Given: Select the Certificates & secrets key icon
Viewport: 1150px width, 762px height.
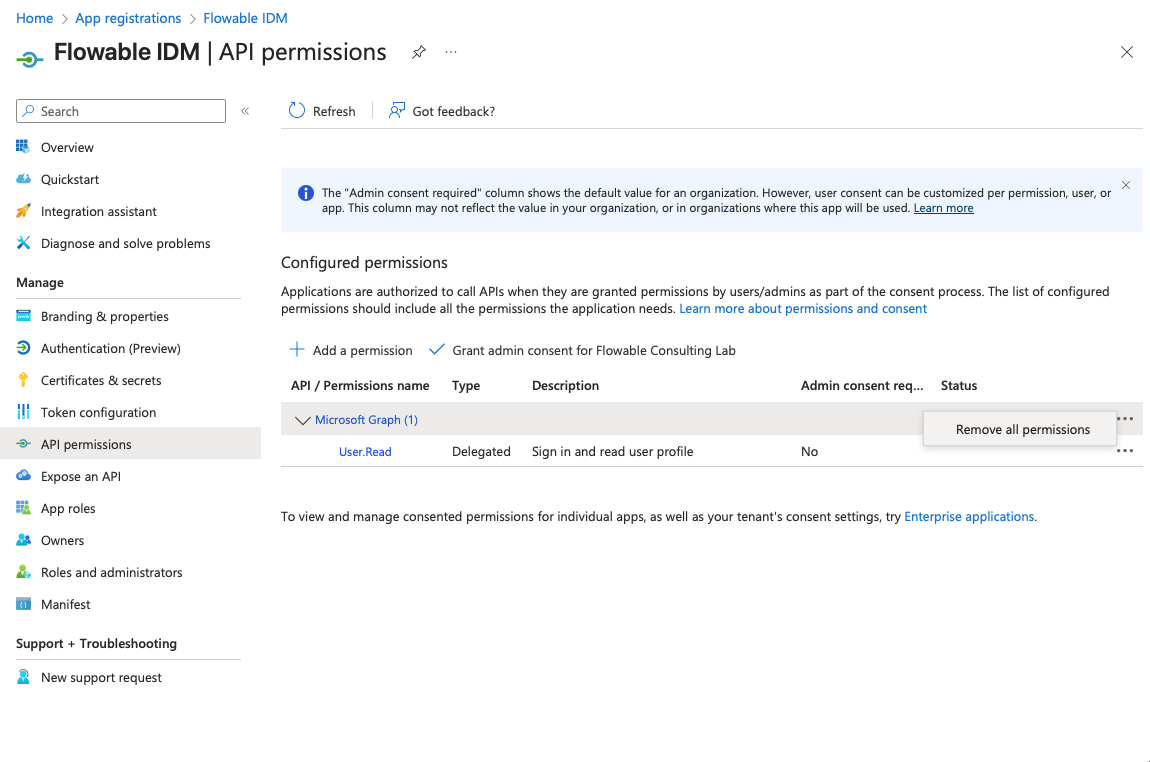Looking at the screenshot, I should 23,380.
